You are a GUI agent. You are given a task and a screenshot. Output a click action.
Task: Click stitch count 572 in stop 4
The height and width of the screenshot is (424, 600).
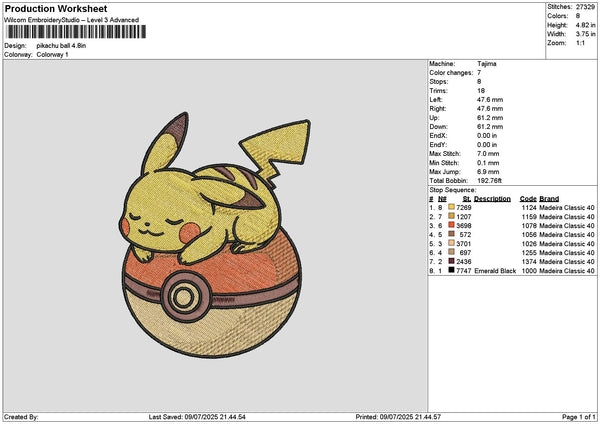coord(465,235)
